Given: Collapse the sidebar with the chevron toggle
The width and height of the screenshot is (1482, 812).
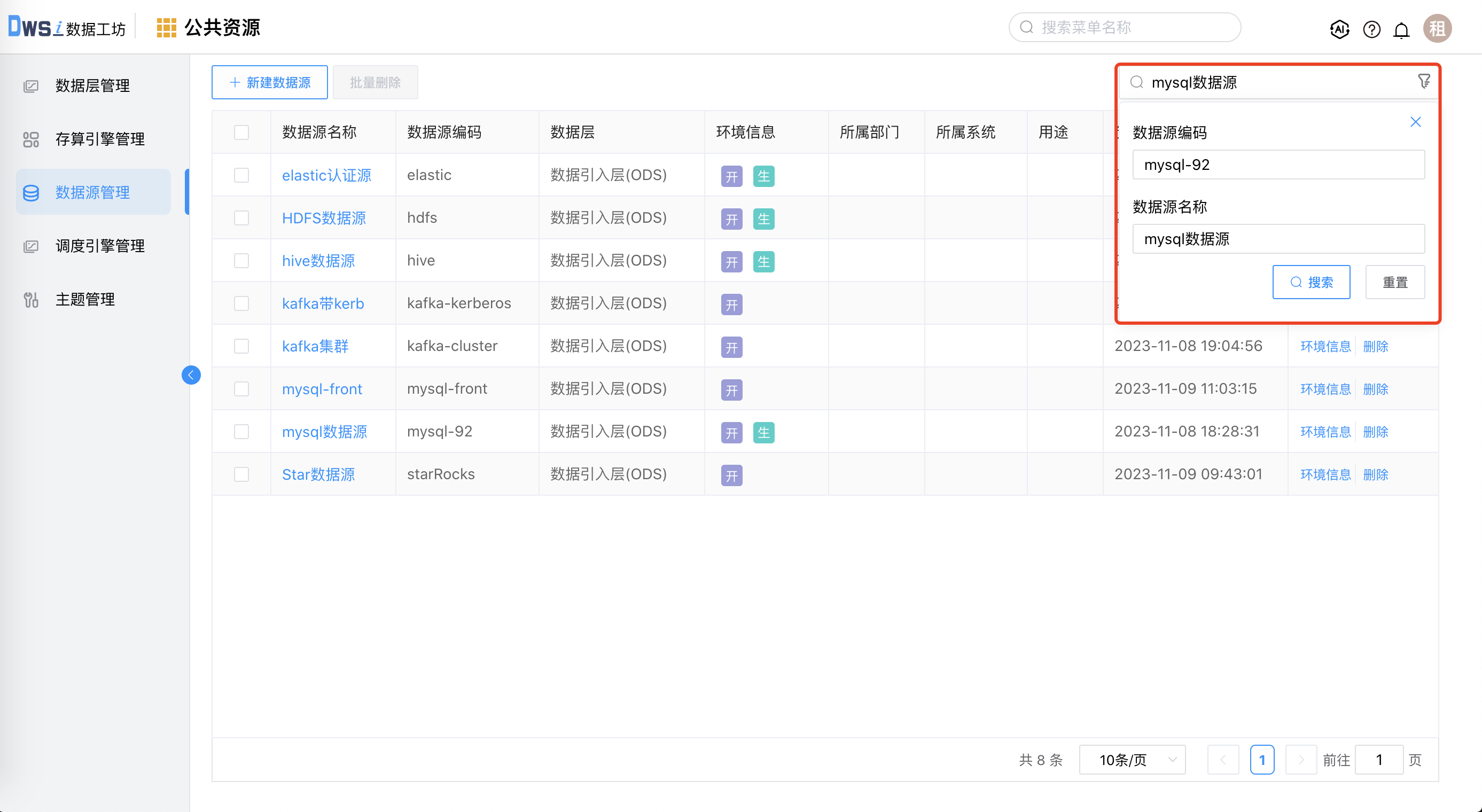Looking at the screenshot, I should 191,375.
